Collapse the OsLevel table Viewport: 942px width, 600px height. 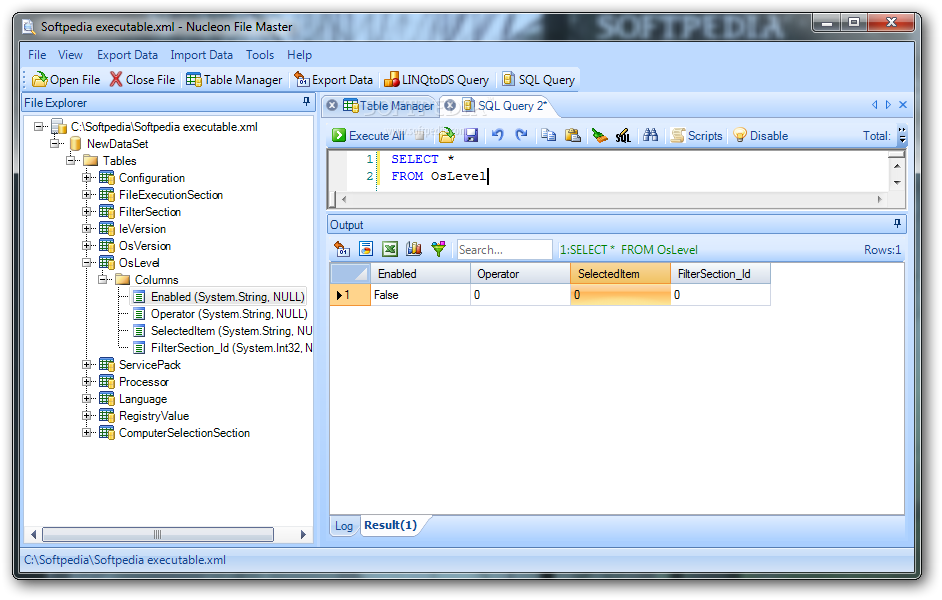(x=87, y=262)
